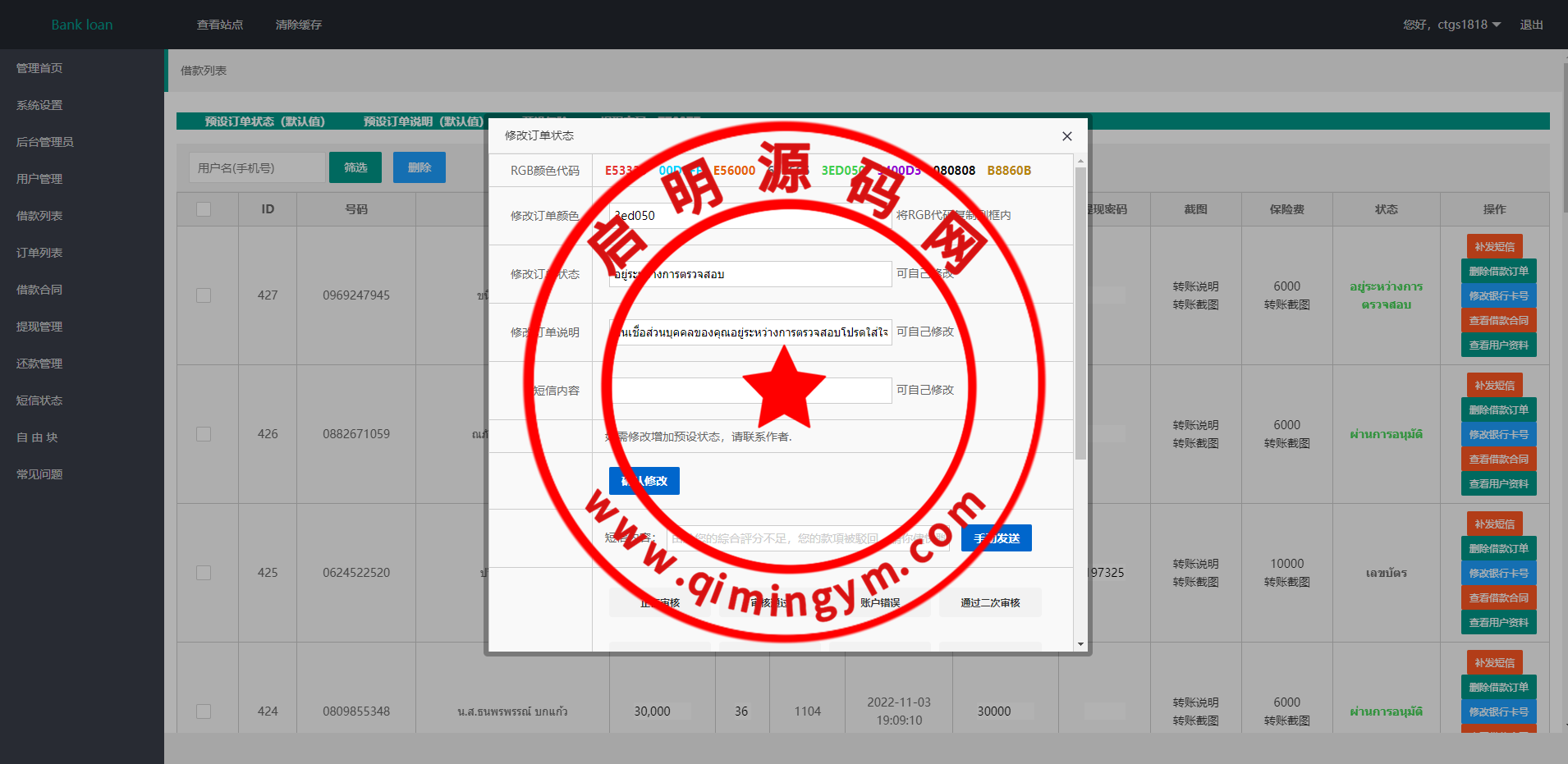The width and height of the screenshot is (1568, 764).
Task: Close the 修改订单状态 dialog
Action: (x=1066, y=136)
